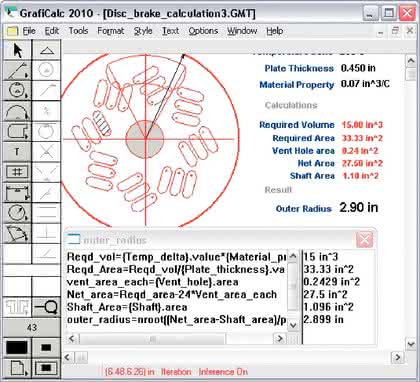Screen dimensions: 420x382
Task: Click the main canvas scroll-left arrow
Action: (x=68, y=358)
